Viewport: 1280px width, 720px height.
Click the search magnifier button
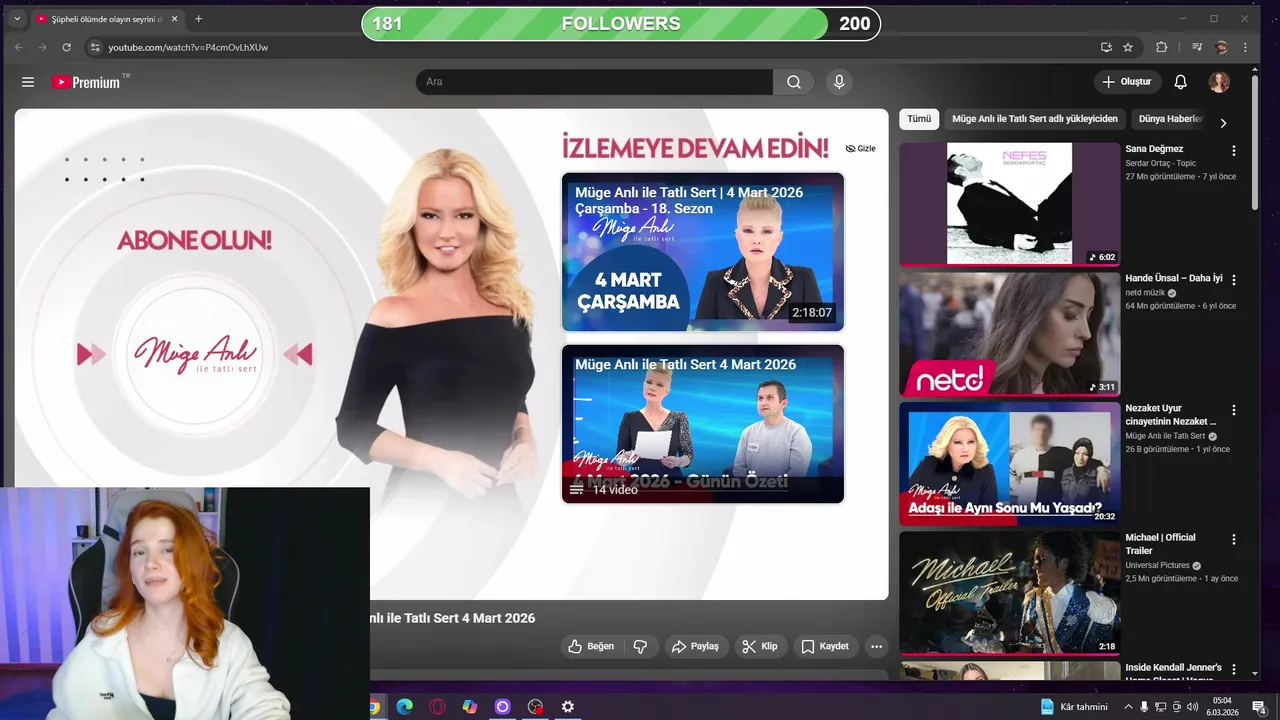tap(794, 82)
